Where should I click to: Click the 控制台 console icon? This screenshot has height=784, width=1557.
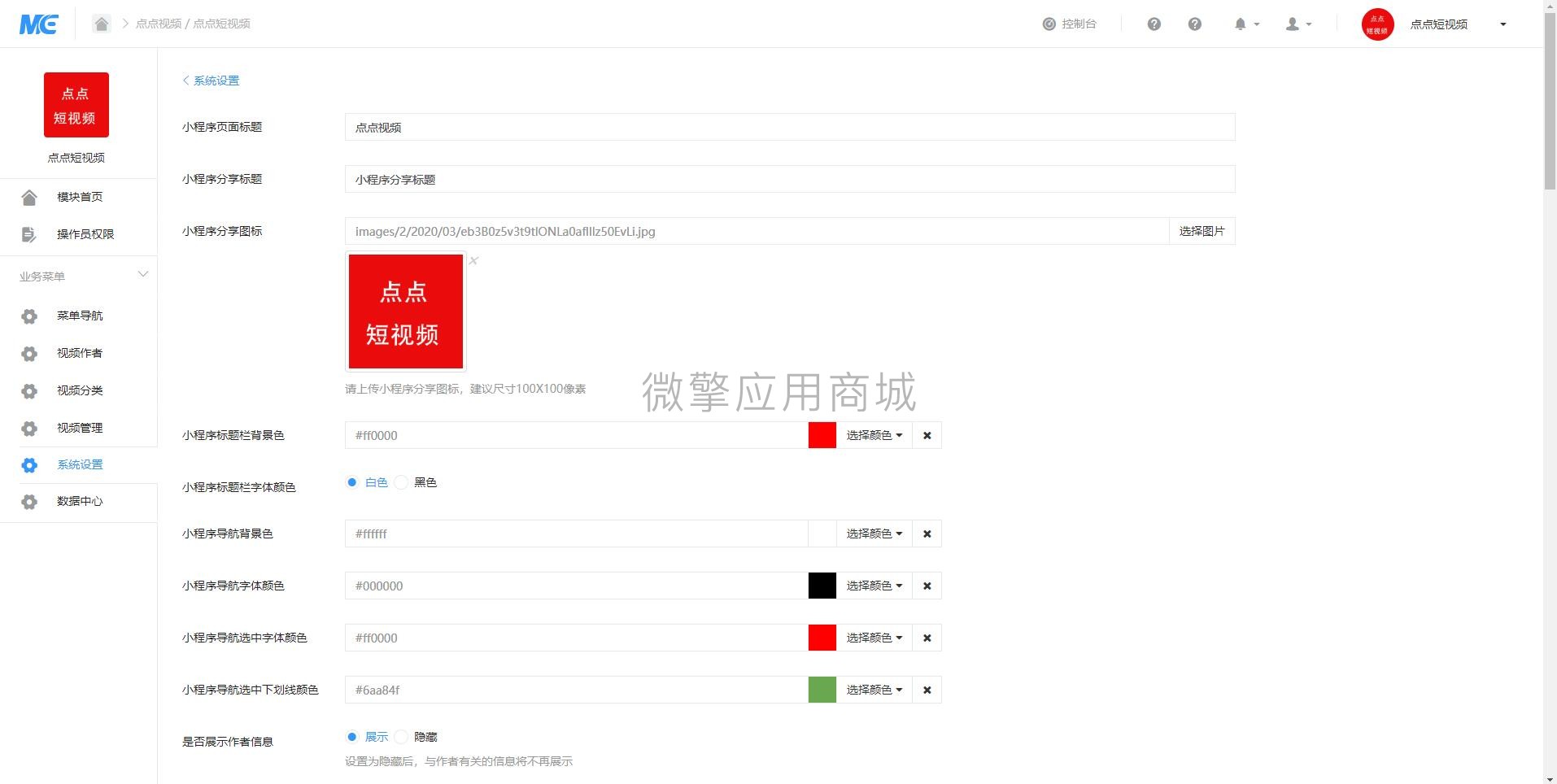(1049, 24)
